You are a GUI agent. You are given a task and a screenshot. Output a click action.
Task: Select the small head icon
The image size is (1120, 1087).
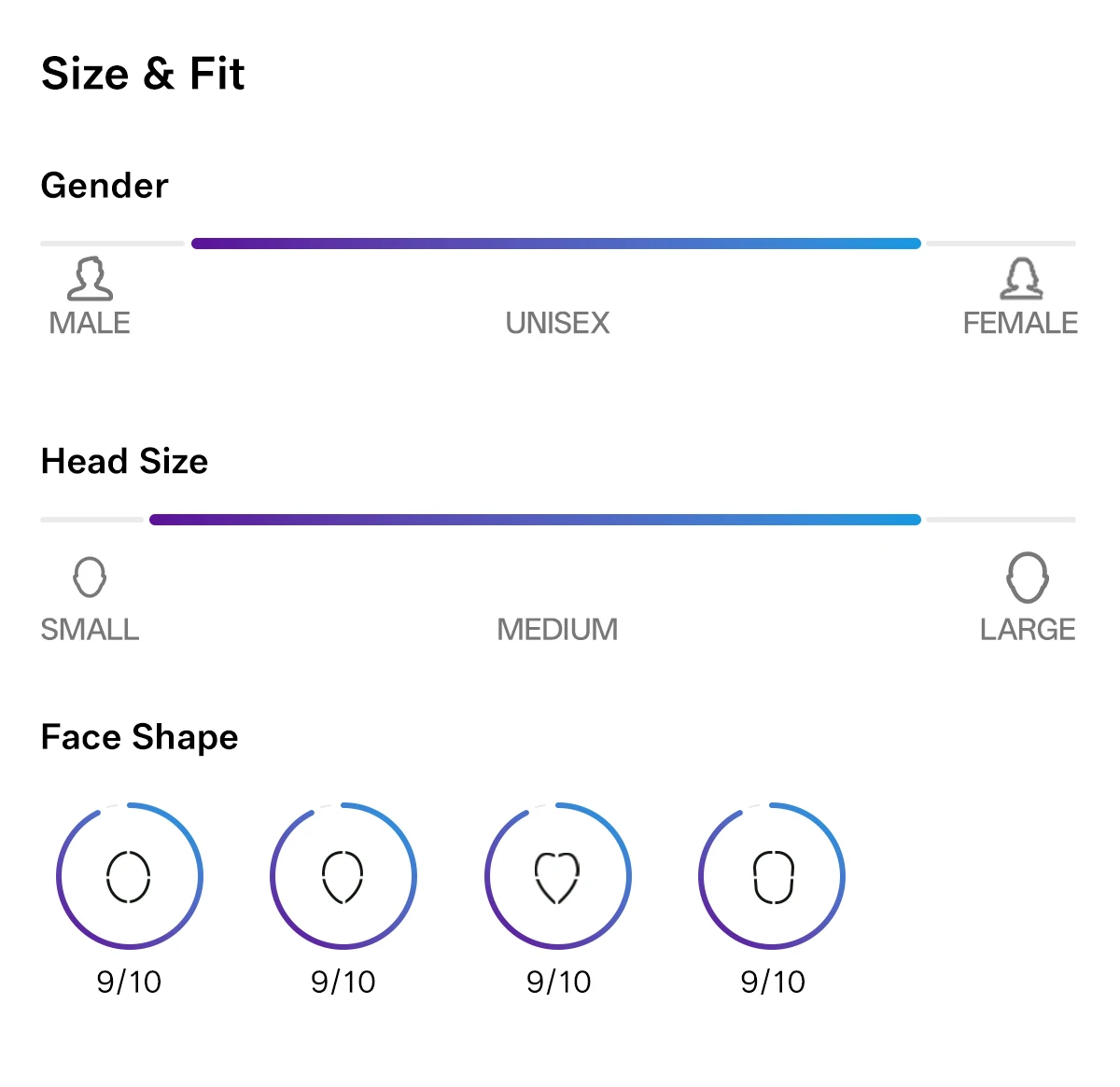90,578
